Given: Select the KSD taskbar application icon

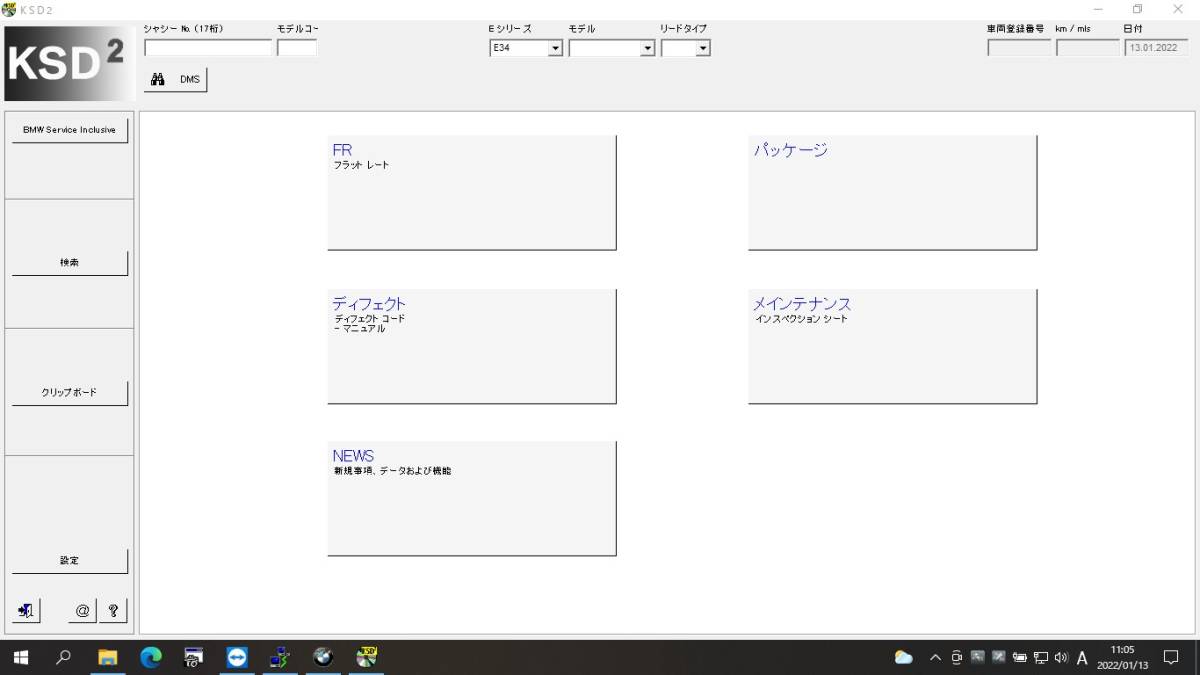Looking at the screenshot, I should [x=366, y=657].
